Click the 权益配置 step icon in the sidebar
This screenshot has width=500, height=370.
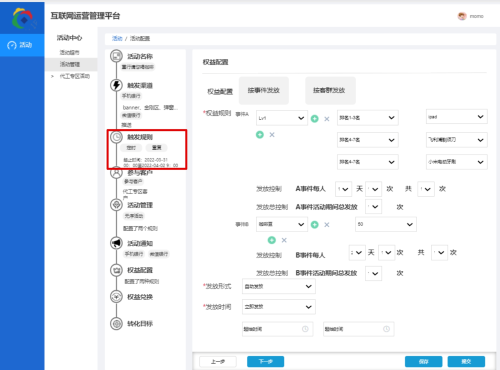click(116, 270)
